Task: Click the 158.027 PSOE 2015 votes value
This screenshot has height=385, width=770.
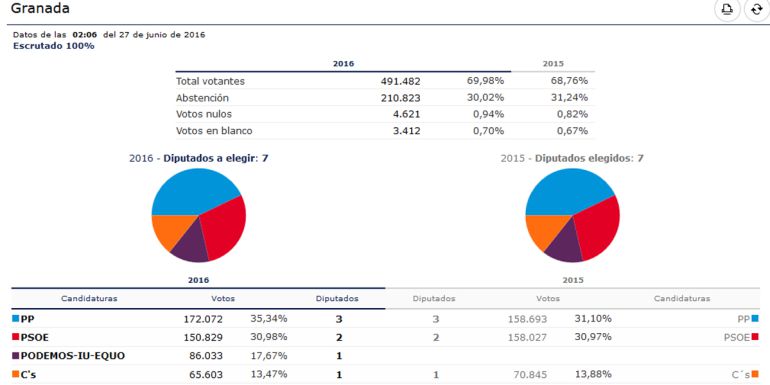Action: point(527,338)
